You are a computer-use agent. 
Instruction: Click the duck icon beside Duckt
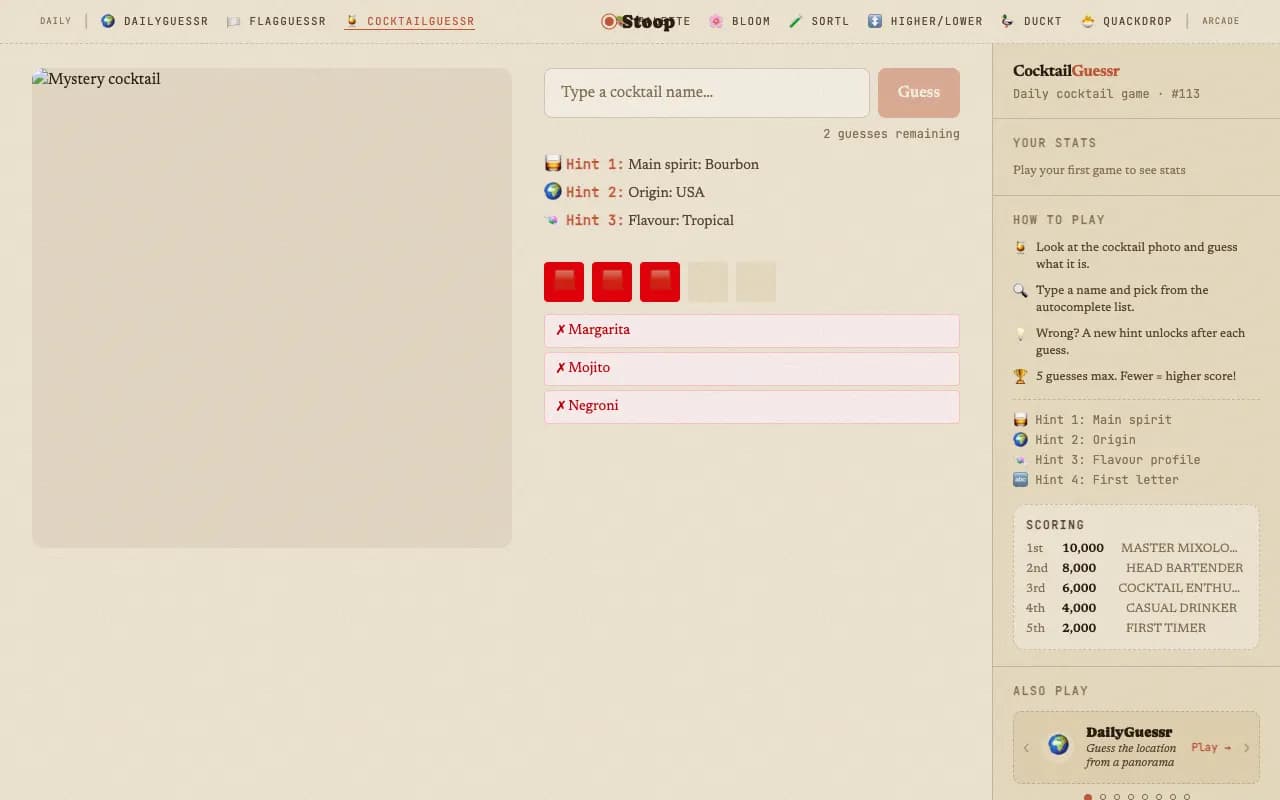coord(1007,21)
